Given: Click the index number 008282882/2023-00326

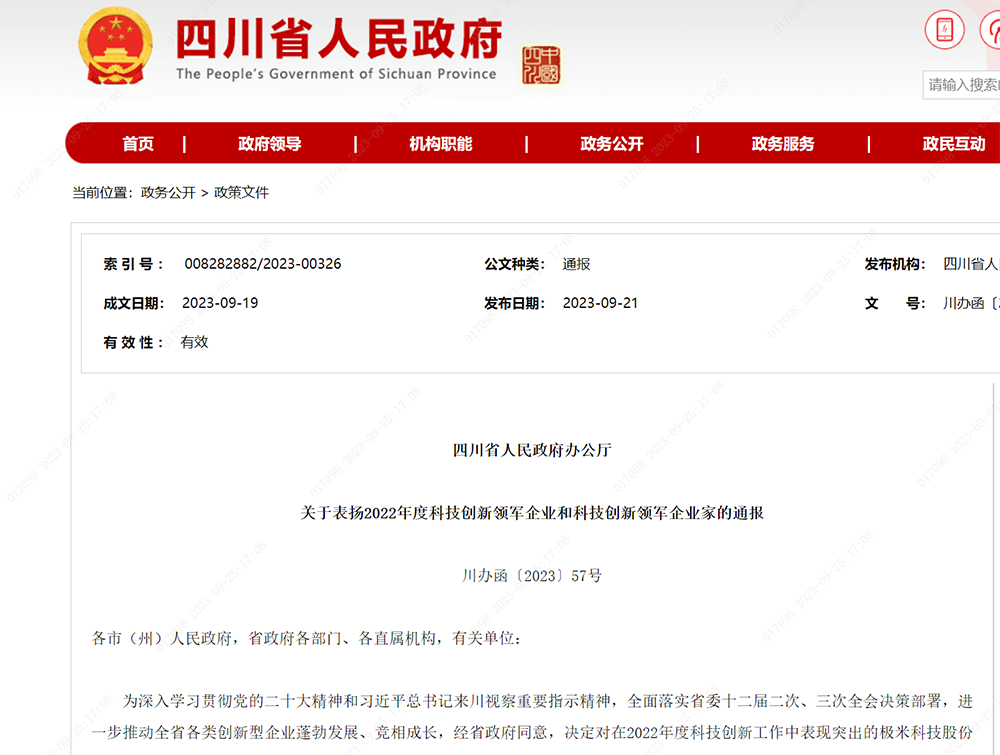Looking at the screenshot, I should coord(263,264).
